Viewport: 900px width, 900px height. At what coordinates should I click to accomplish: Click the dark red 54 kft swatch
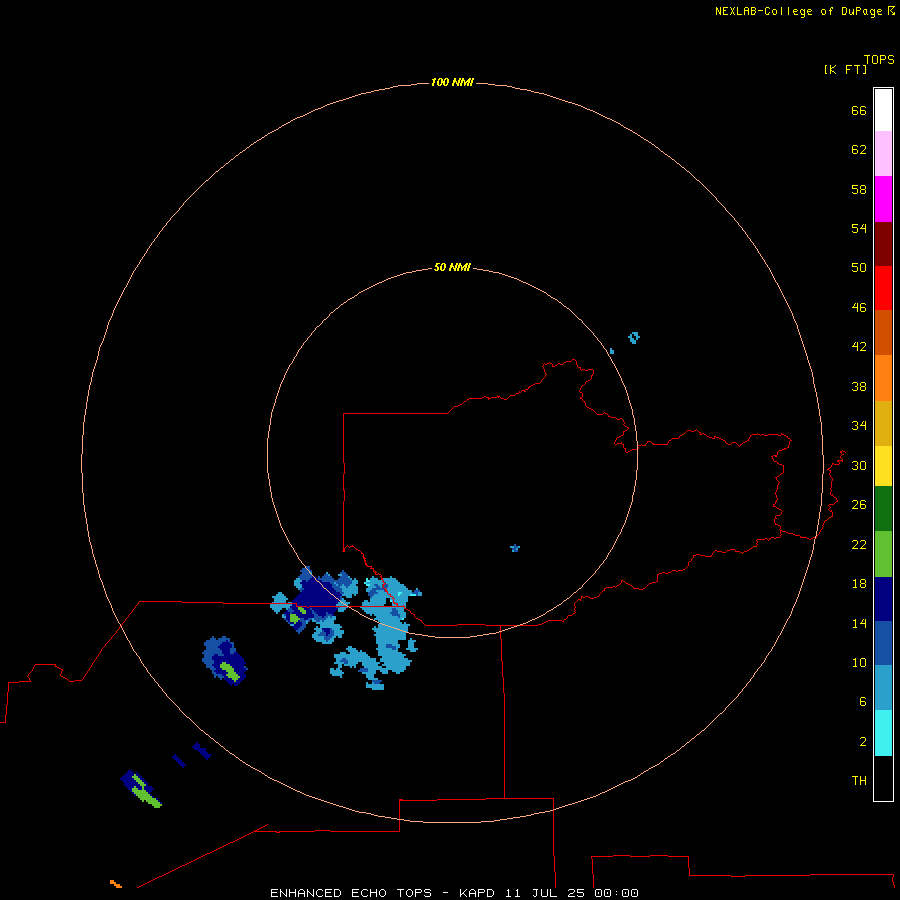(x=883, y=243)
